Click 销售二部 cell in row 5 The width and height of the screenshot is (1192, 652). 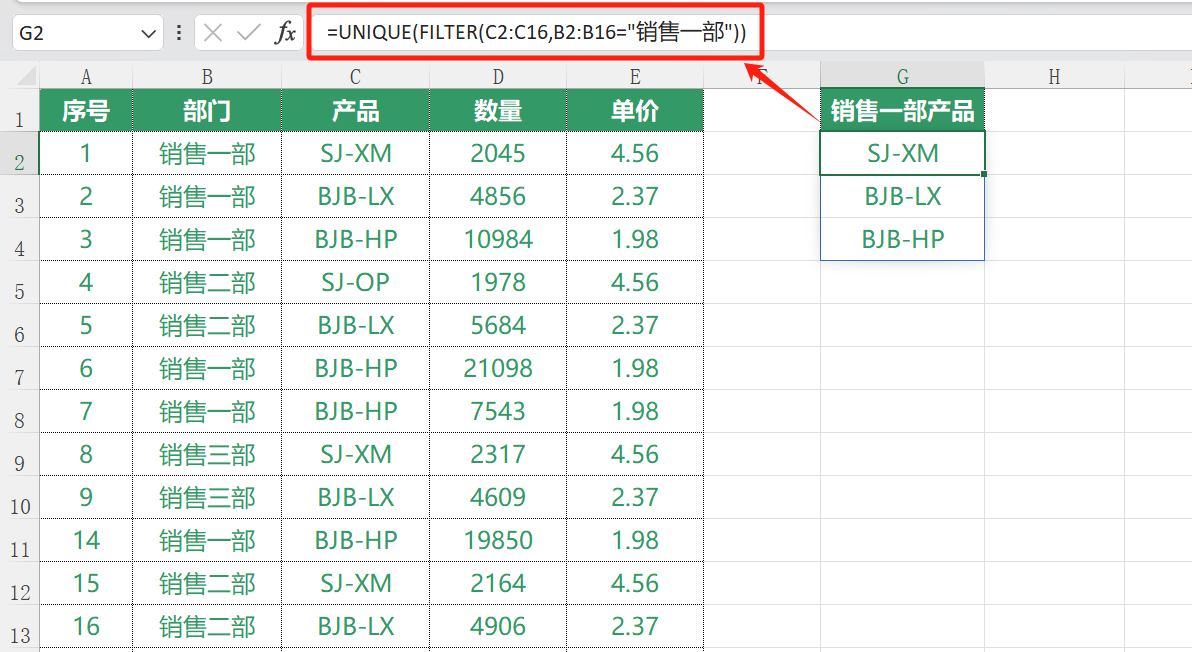[x=207, y=283]
